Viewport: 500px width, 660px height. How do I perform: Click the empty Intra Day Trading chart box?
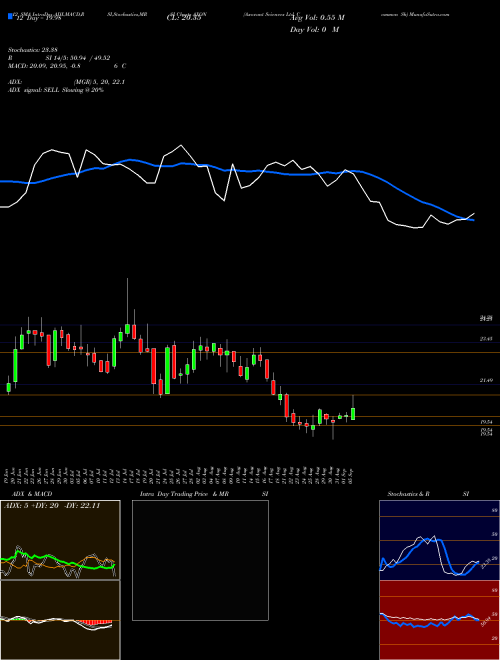pyautogui.click(x=200, y=560)
